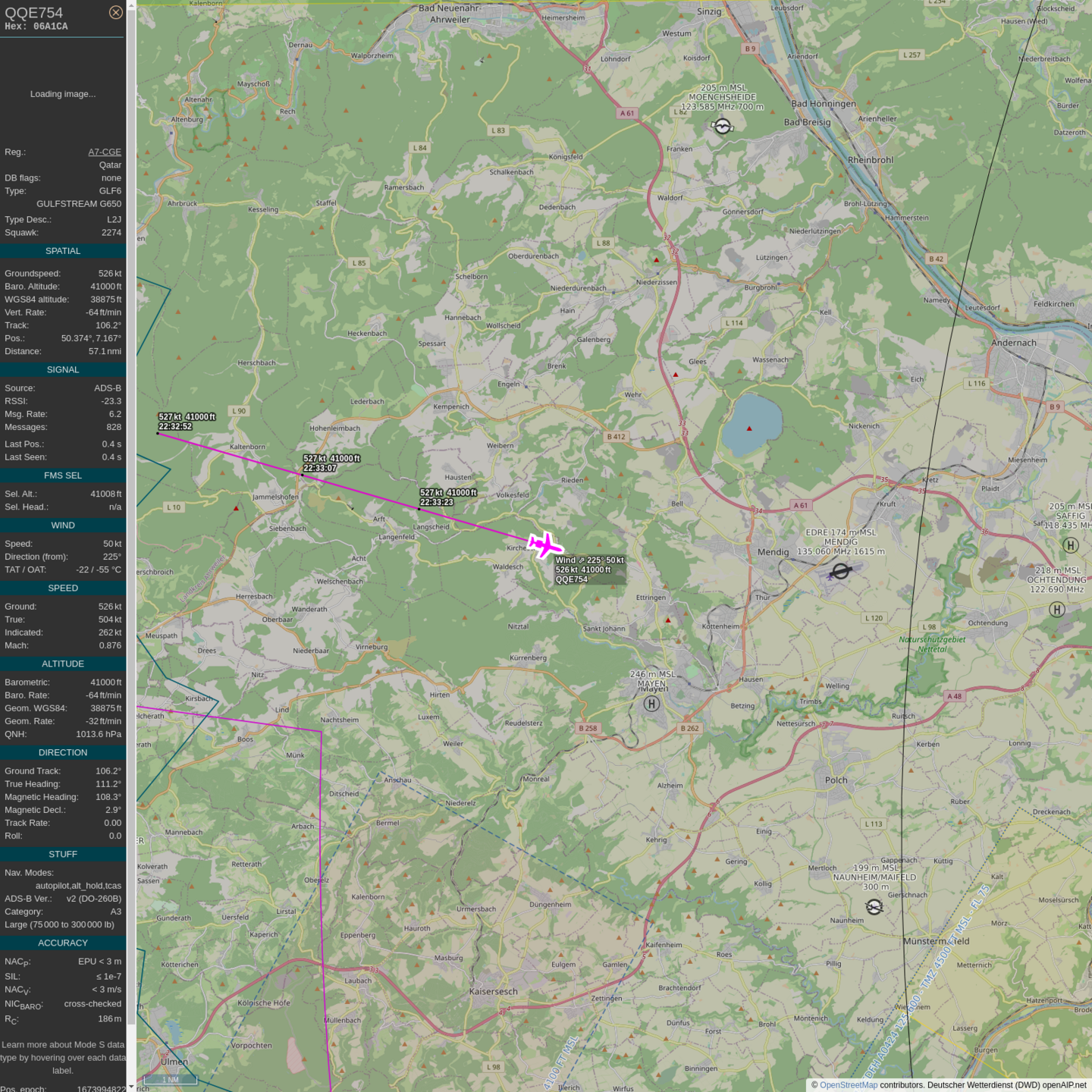Select the Mayen heliport H icon

pos(651,704)
